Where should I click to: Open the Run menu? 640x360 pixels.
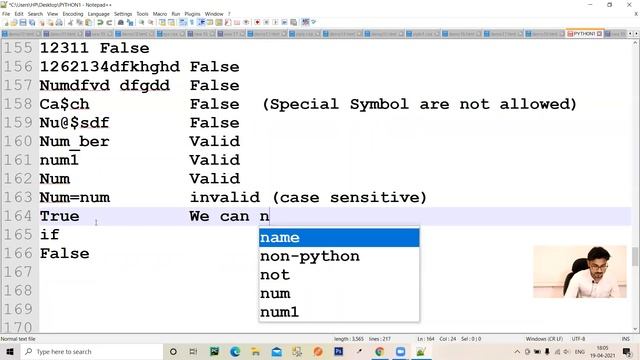(x=176, y=14)
